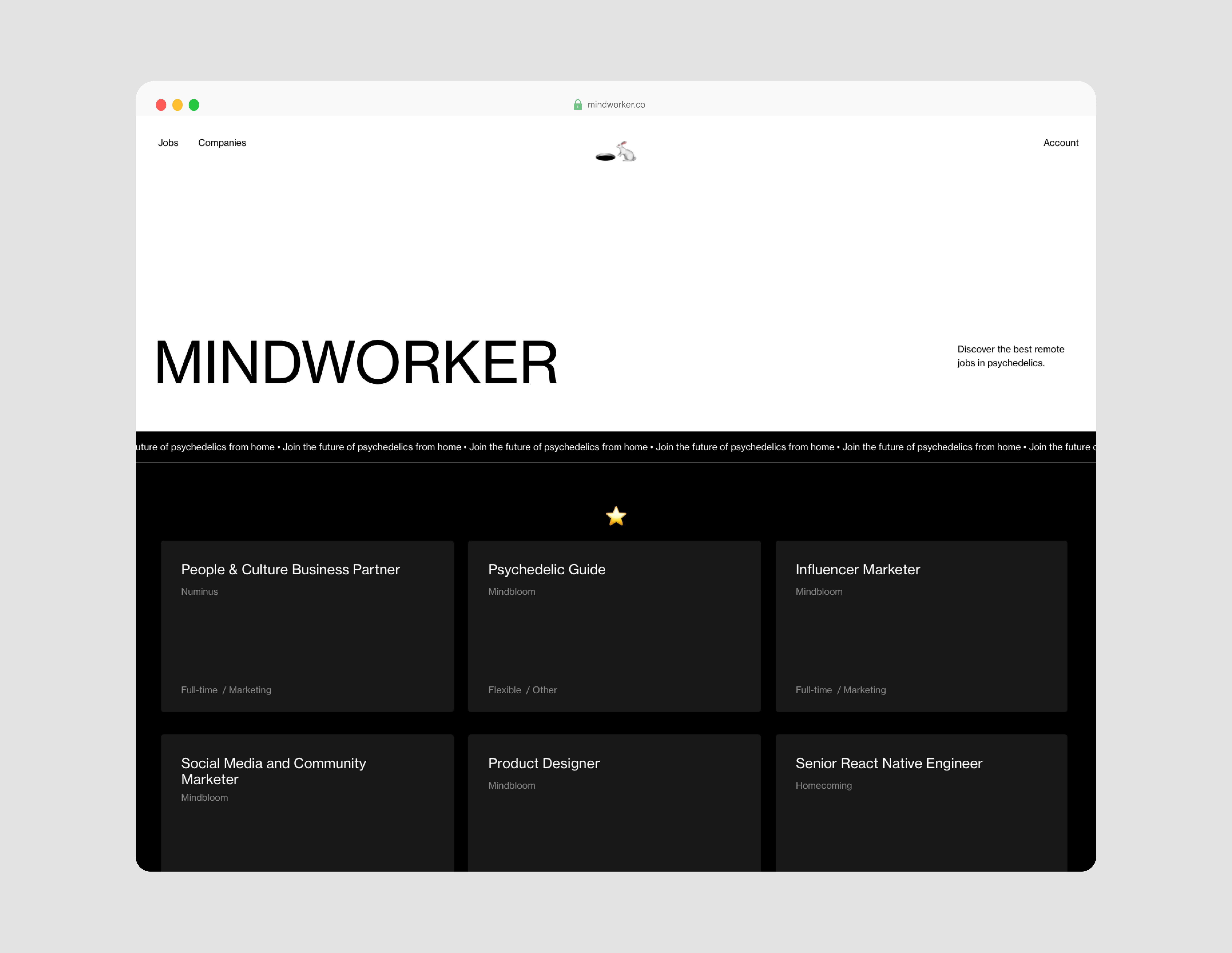Click the rabbit and hole logo
This screenshot has height=953, width=1232.
click(616, 152)
